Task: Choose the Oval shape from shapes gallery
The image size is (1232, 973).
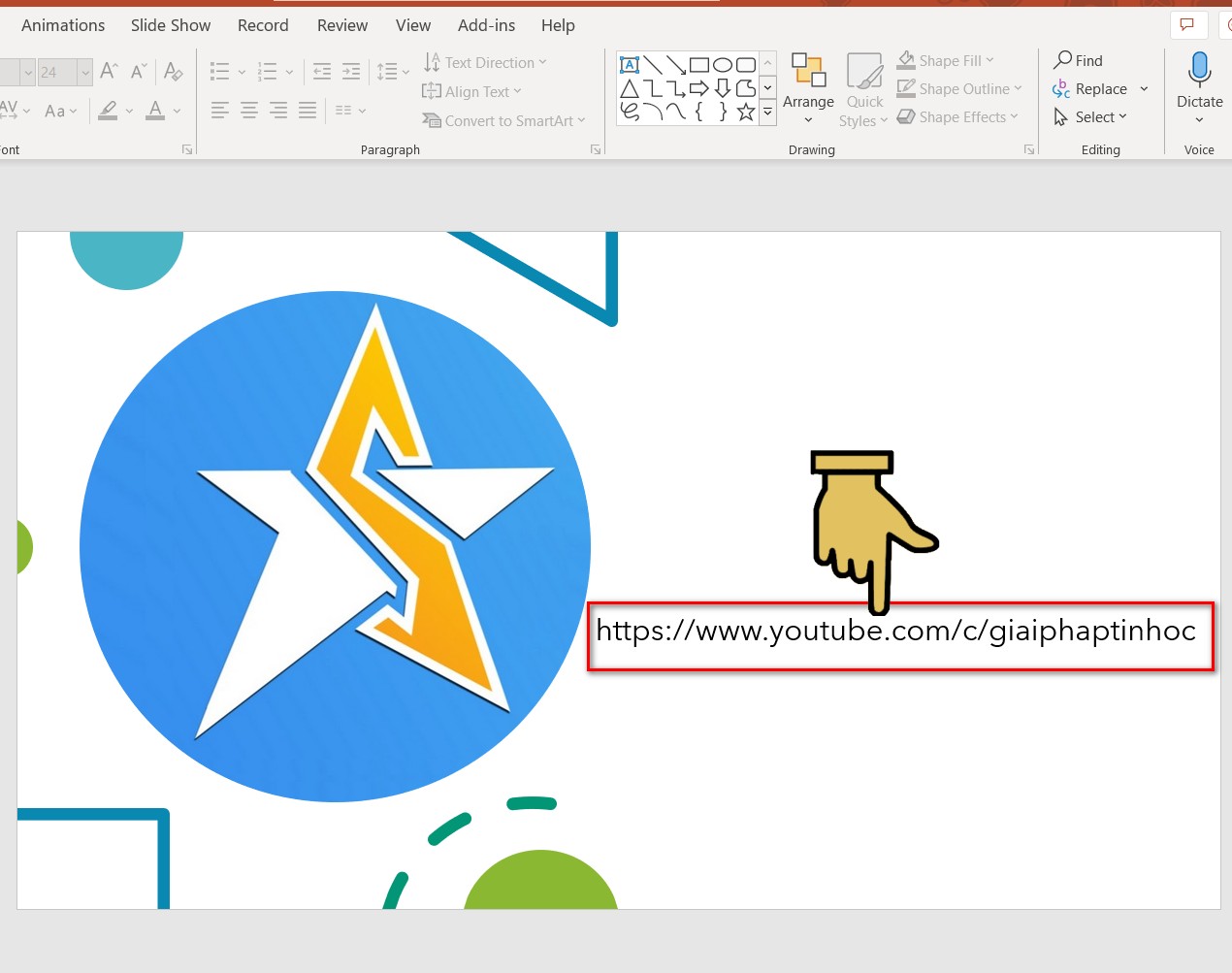Action: 723,65
